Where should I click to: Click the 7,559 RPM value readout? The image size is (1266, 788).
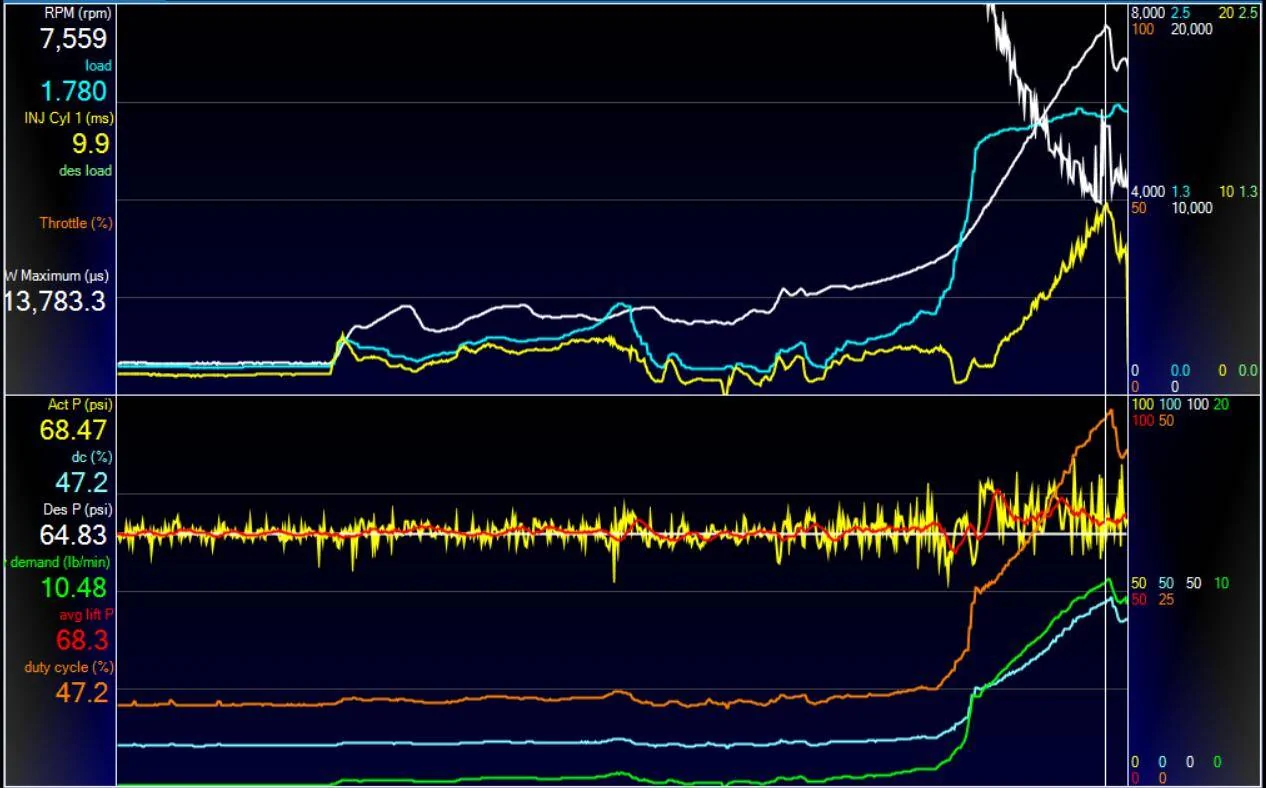(x=73, y=39)
